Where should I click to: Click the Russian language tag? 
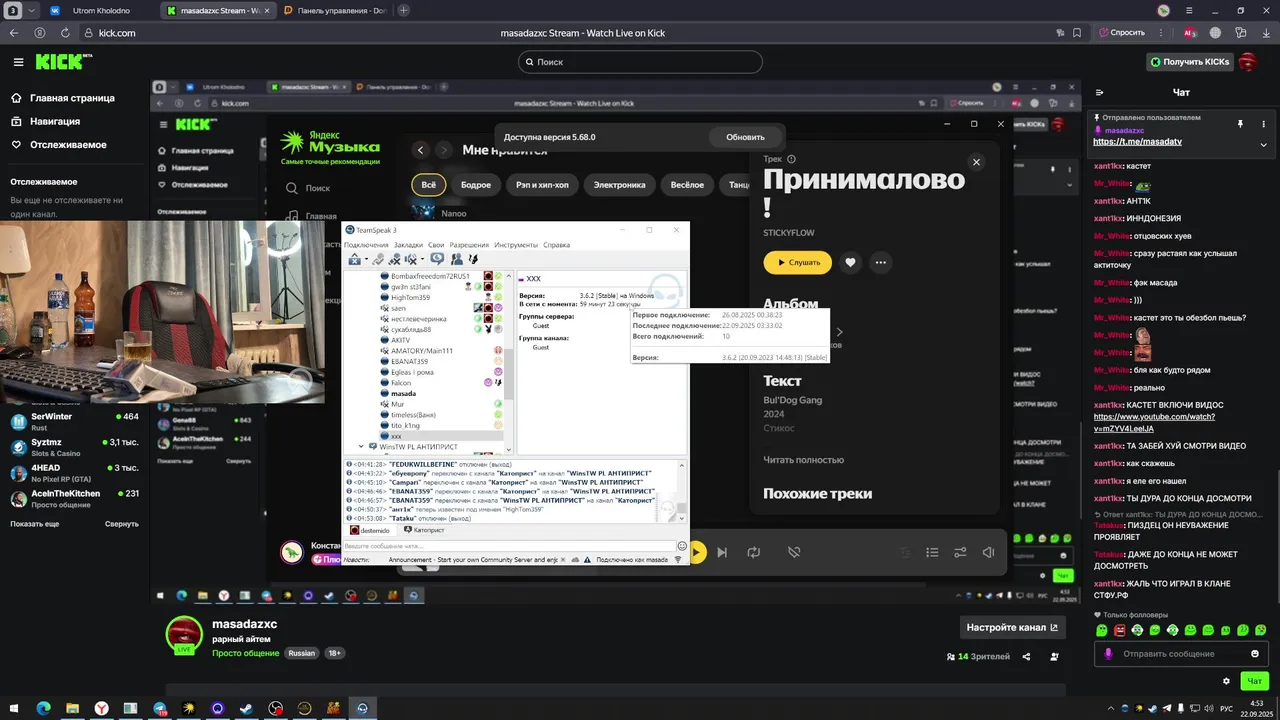pyautogui.click(x=302, y=653)
